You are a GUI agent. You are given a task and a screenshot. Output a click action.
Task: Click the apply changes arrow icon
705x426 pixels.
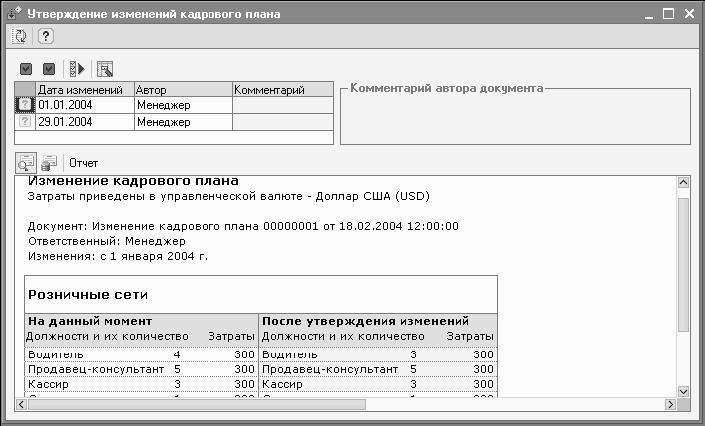point(77,69)
